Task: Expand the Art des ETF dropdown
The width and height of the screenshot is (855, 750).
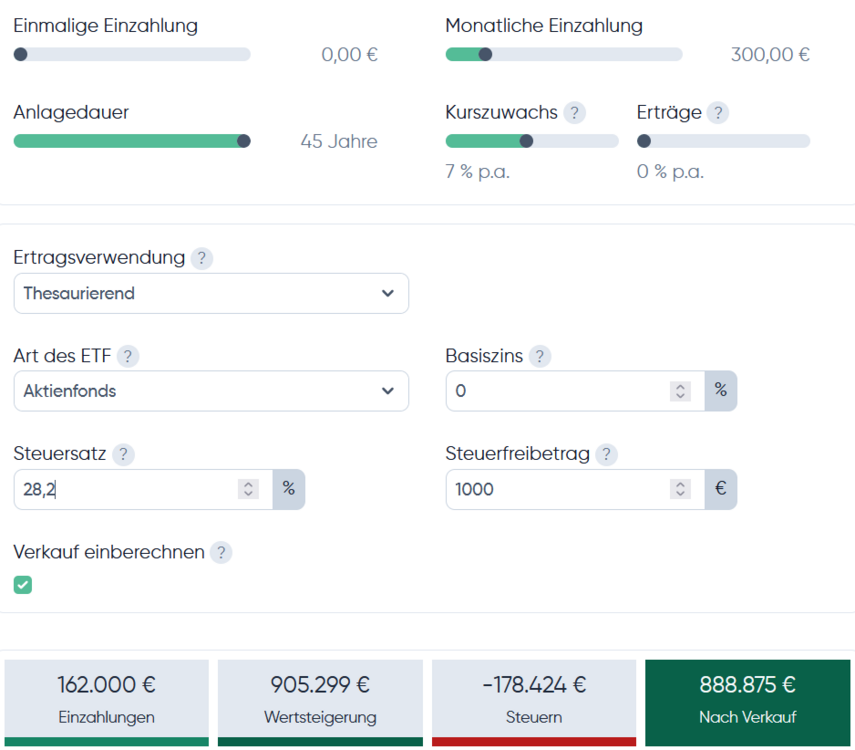Action: coord(211,391)
